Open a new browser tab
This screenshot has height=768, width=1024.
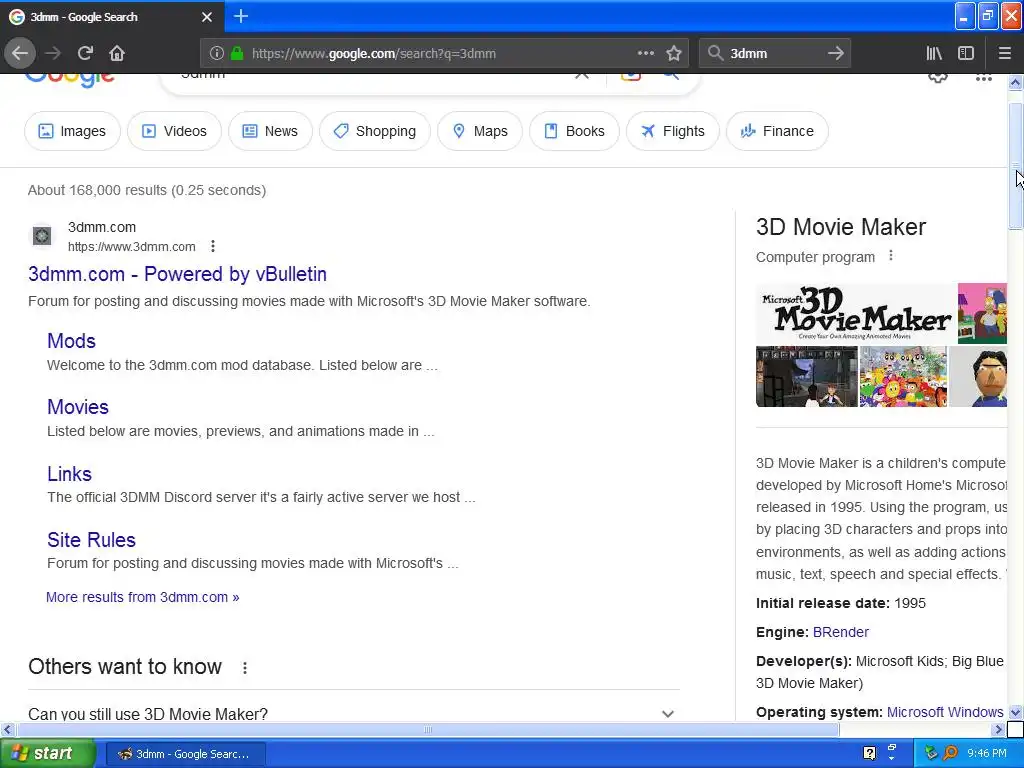[x=240, y=16]
